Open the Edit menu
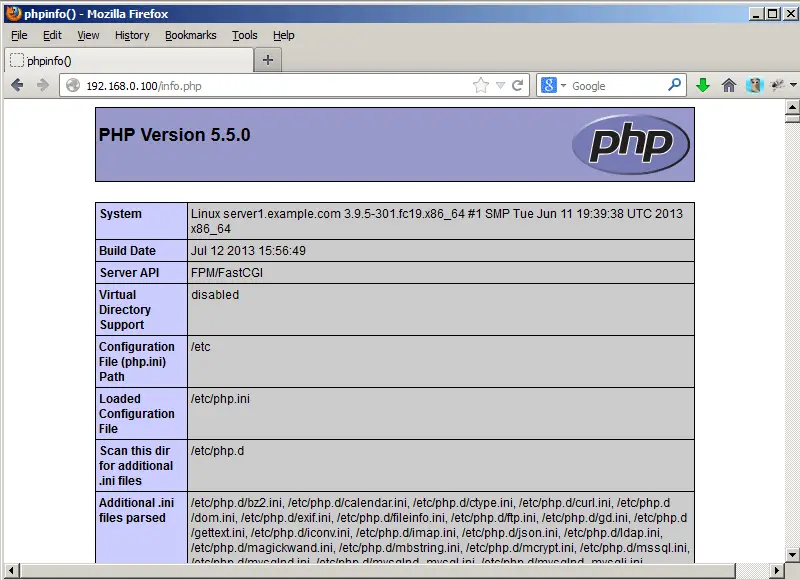Viewport: 800px width, 580px height. coord(52,35)
